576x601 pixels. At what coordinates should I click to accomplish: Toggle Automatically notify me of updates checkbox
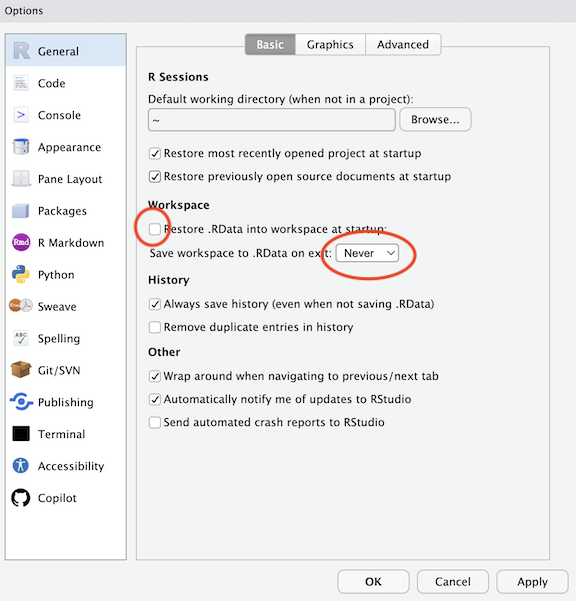click(155, 399)
